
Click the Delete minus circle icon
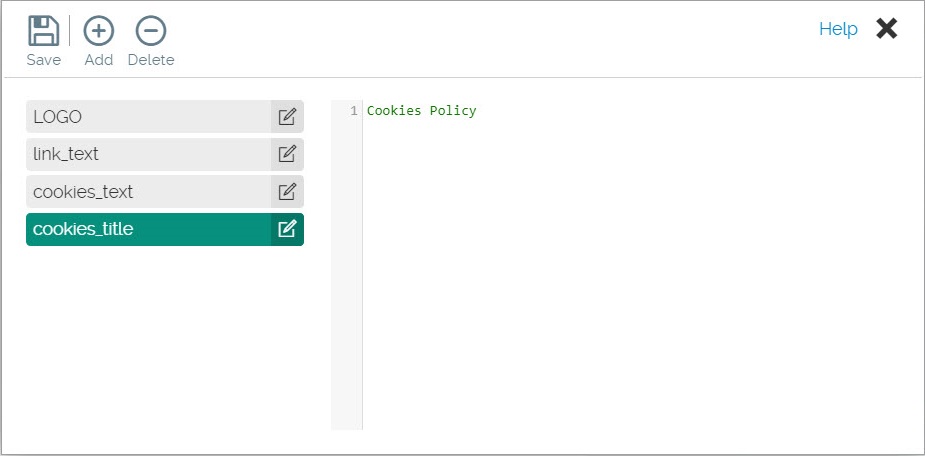151,31
